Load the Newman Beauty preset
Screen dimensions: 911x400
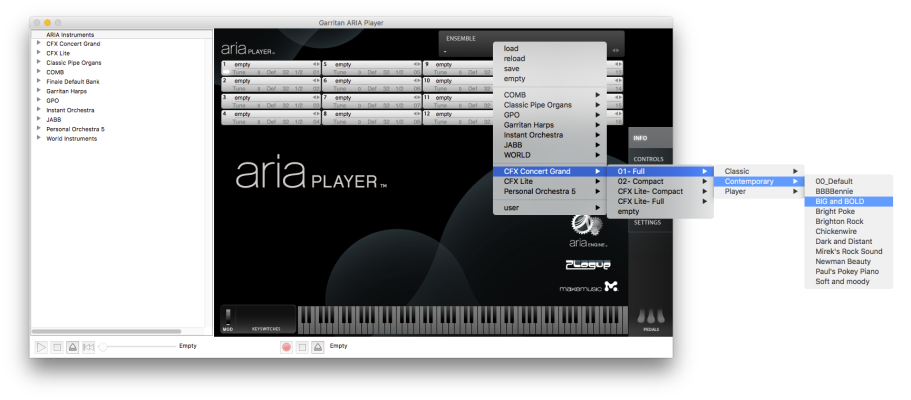click(x=849, y=262)
